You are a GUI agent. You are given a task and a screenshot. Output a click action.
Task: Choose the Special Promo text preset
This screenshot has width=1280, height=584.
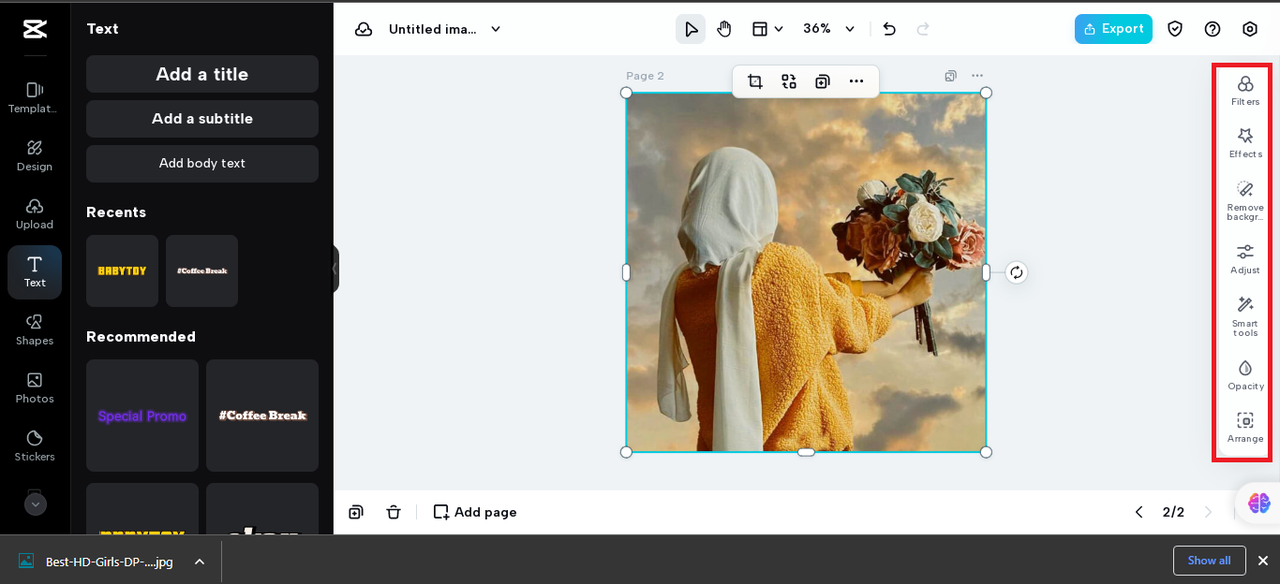tap(142, 416)
